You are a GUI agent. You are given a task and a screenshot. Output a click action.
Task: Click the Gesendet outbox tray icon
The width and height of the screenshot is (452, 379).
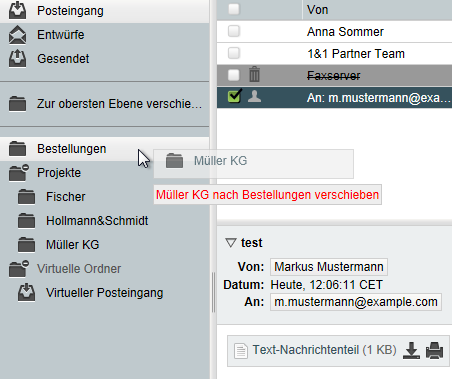point(17,59)
